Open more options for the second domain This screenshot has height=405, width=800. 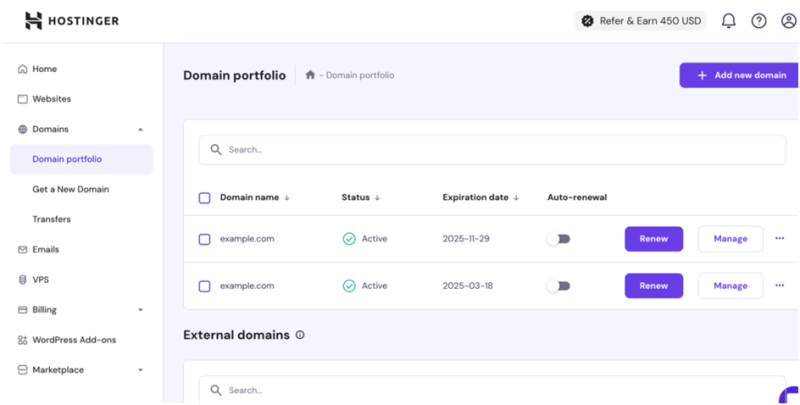[780, 285]
